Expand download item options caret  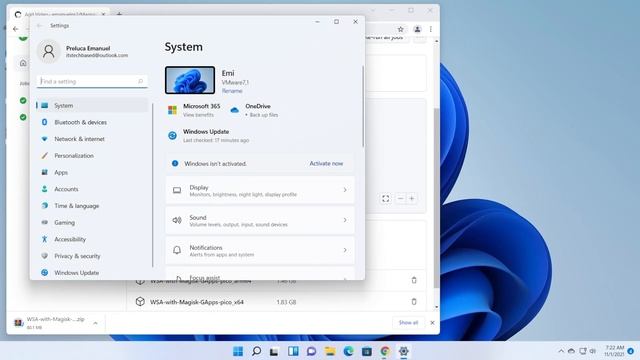pyautogui.click(x=96, y=323)
